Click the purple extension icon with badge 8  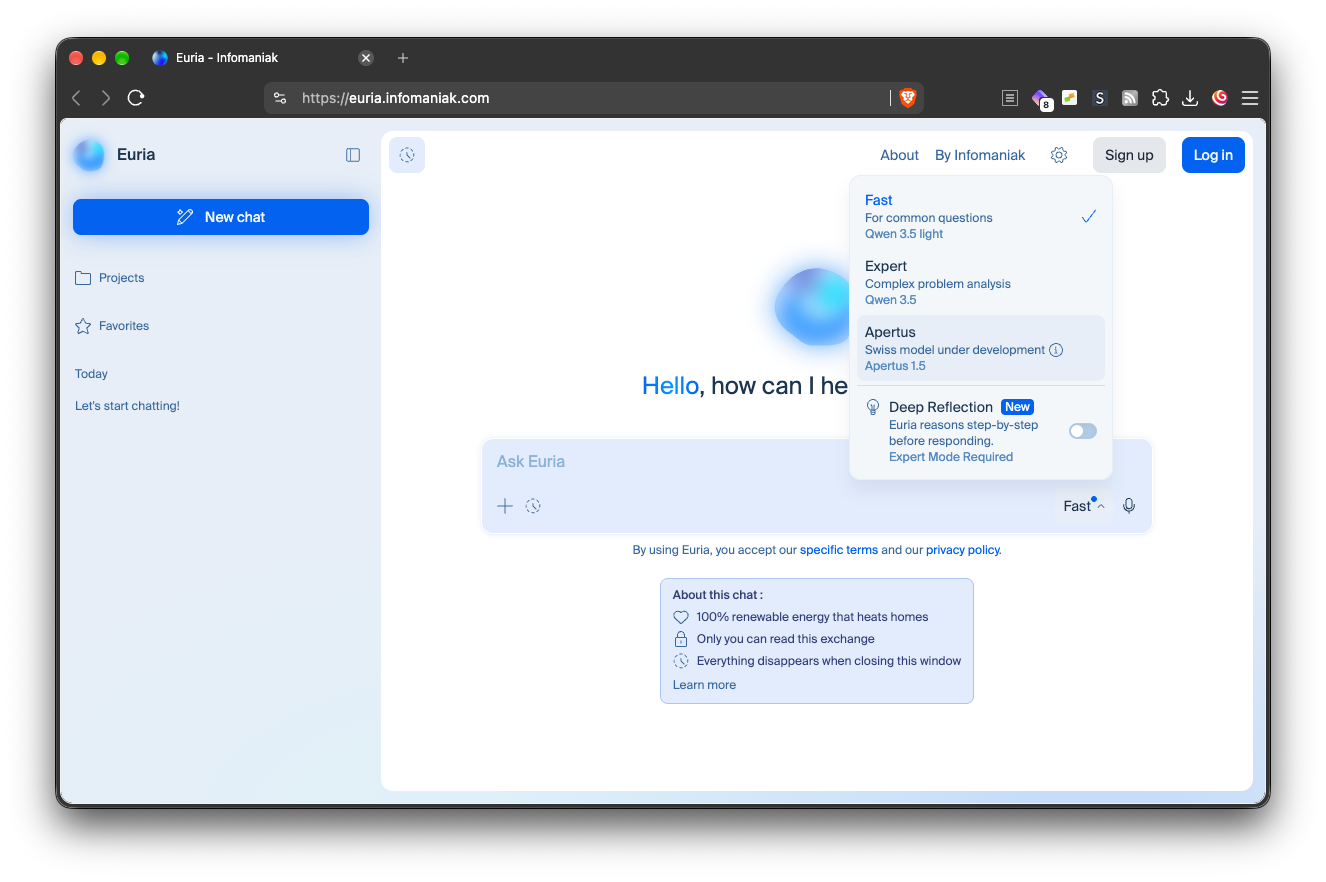(1041, 99)
